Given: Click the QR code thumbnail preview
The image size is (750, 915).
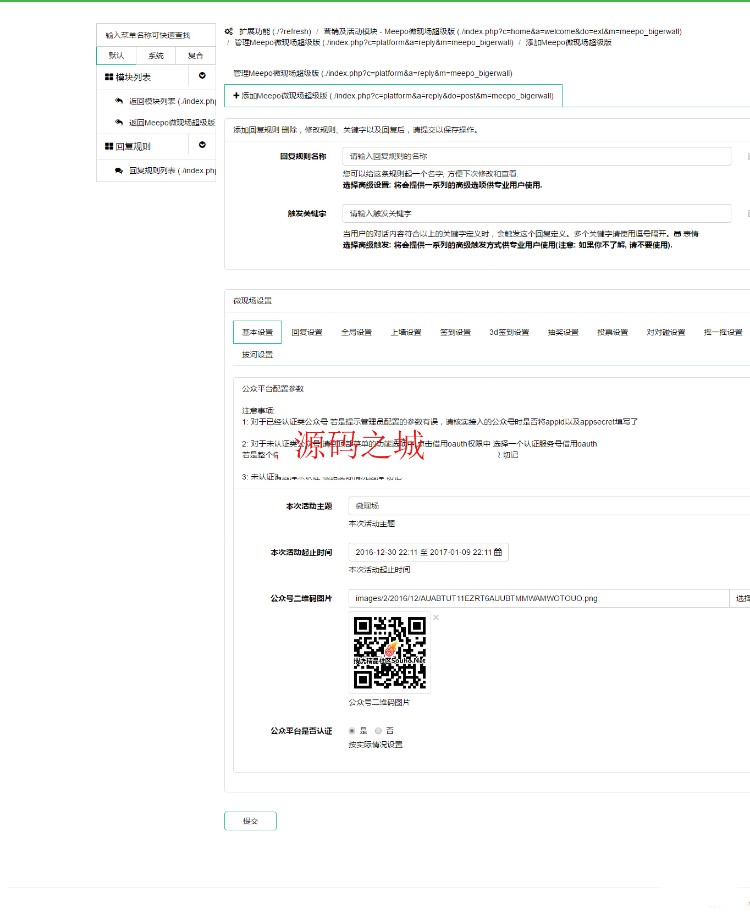Looking at the screenshot, I should [x=389, y=652].
